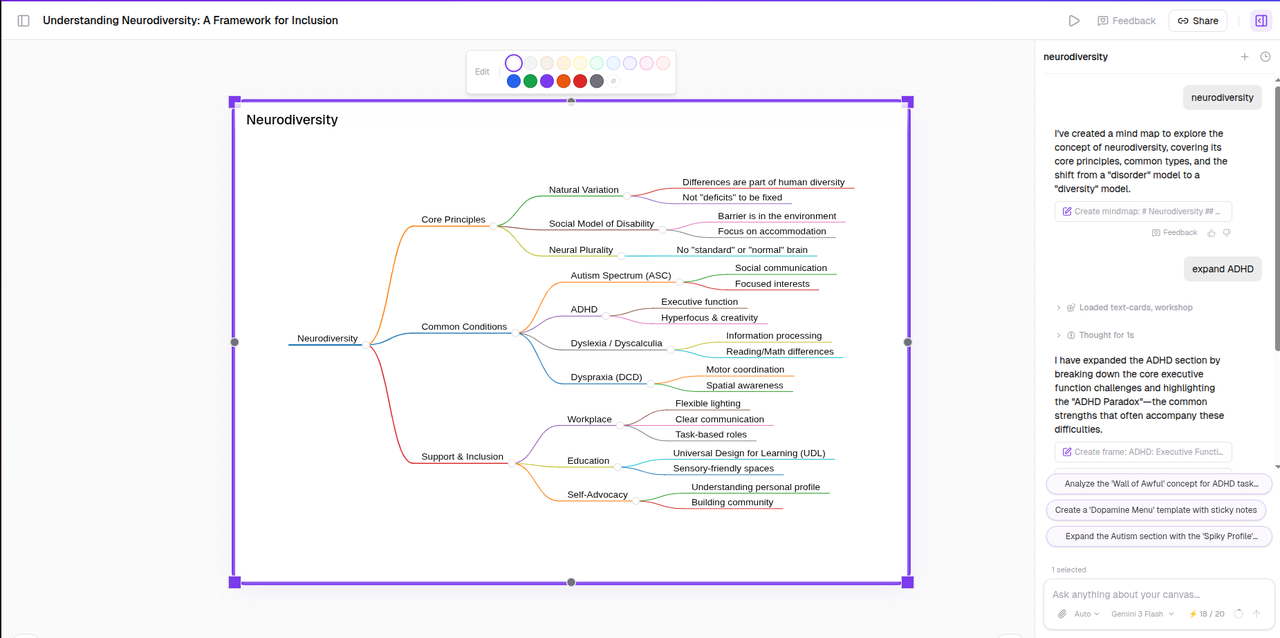Select "Hyperfocus & creativity" node

(709, 318)
